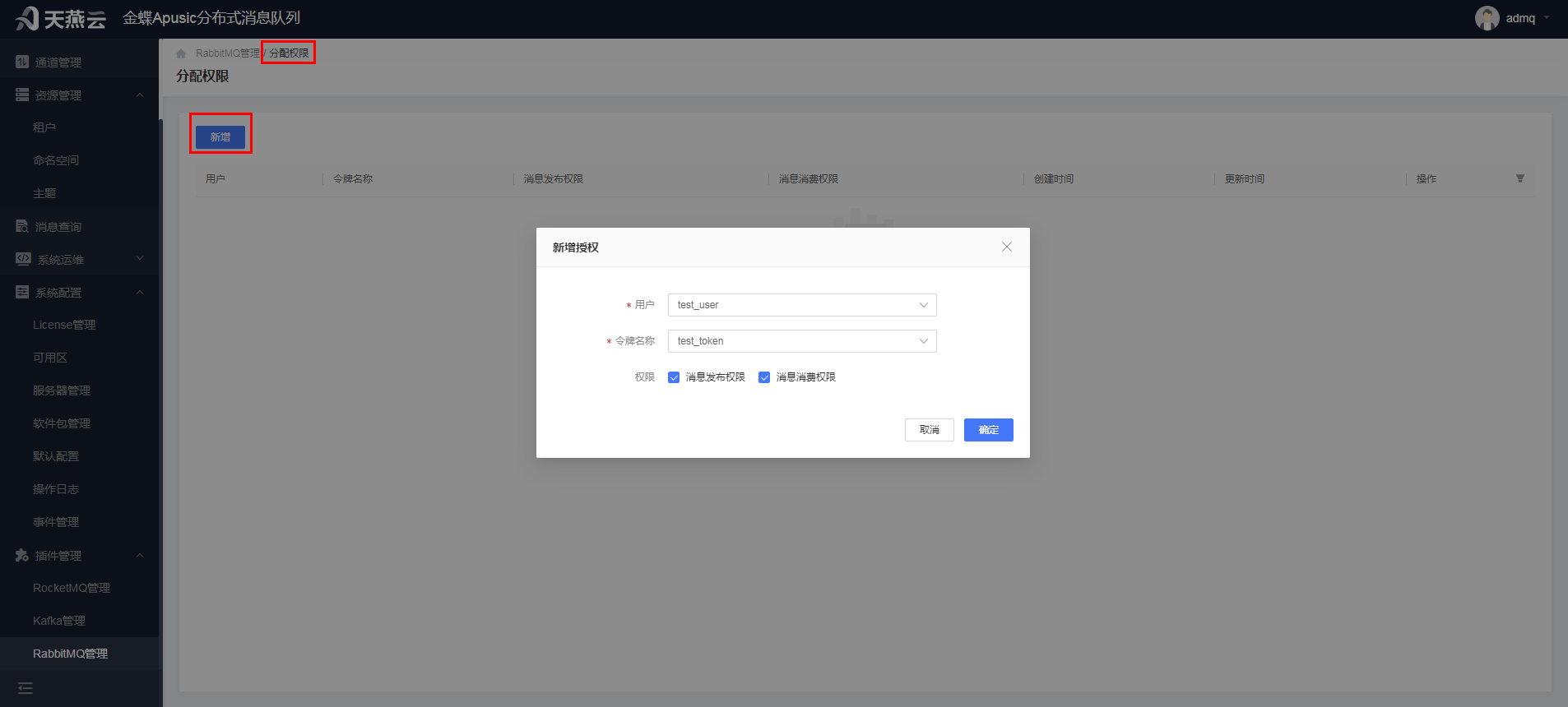Screen dimensions: 1568x707
Task: Open 命名空间 in the sidebar
Action: pyautogui.click(x=56, y=160)
